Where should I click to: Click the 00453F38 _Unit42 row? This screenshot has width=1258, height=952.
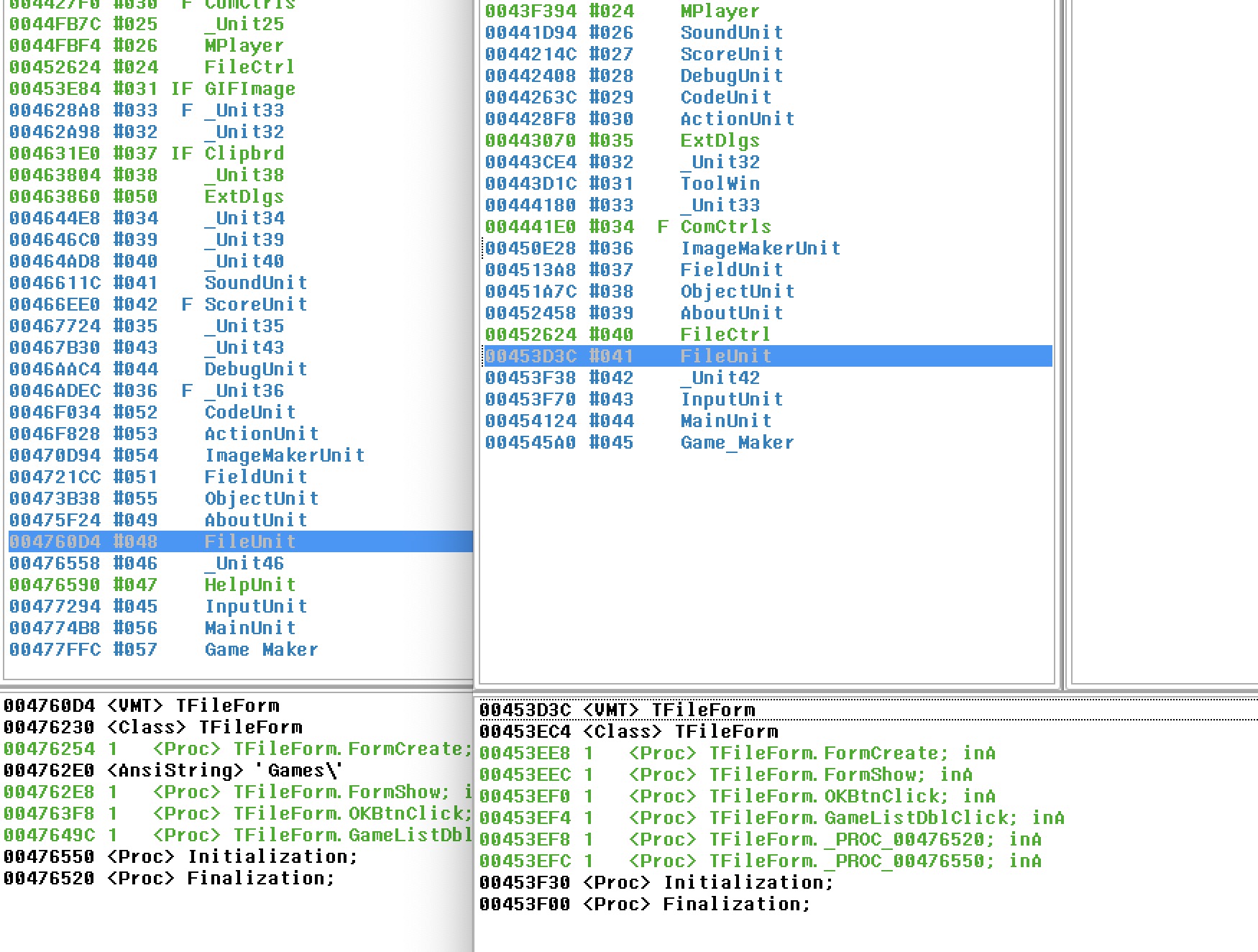[x=768, y=377]
